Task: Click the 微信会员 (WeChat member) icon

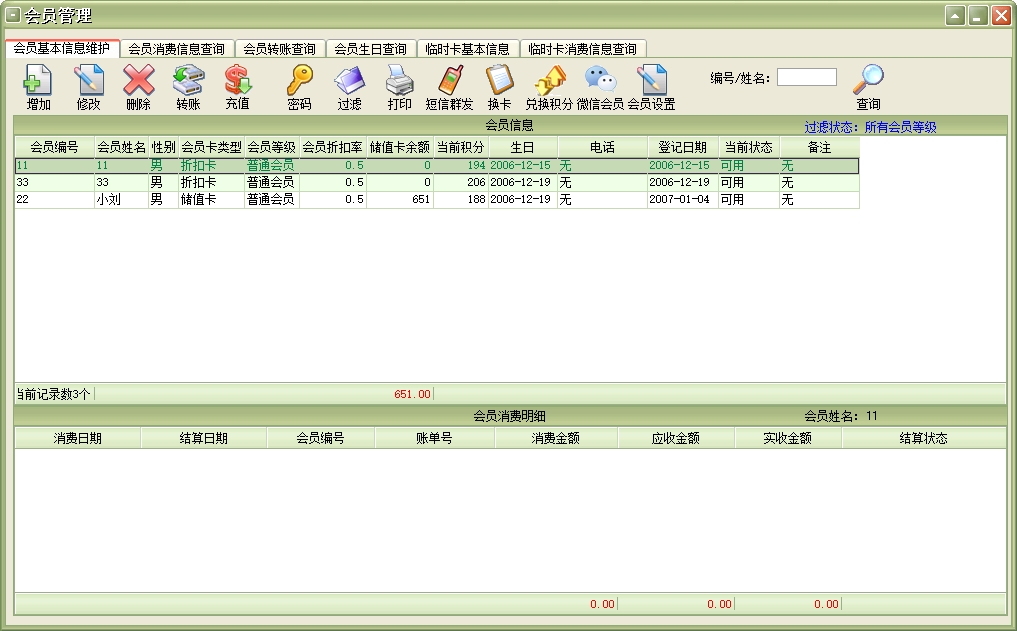Action: pyautogui.click(x=600, y=84)
